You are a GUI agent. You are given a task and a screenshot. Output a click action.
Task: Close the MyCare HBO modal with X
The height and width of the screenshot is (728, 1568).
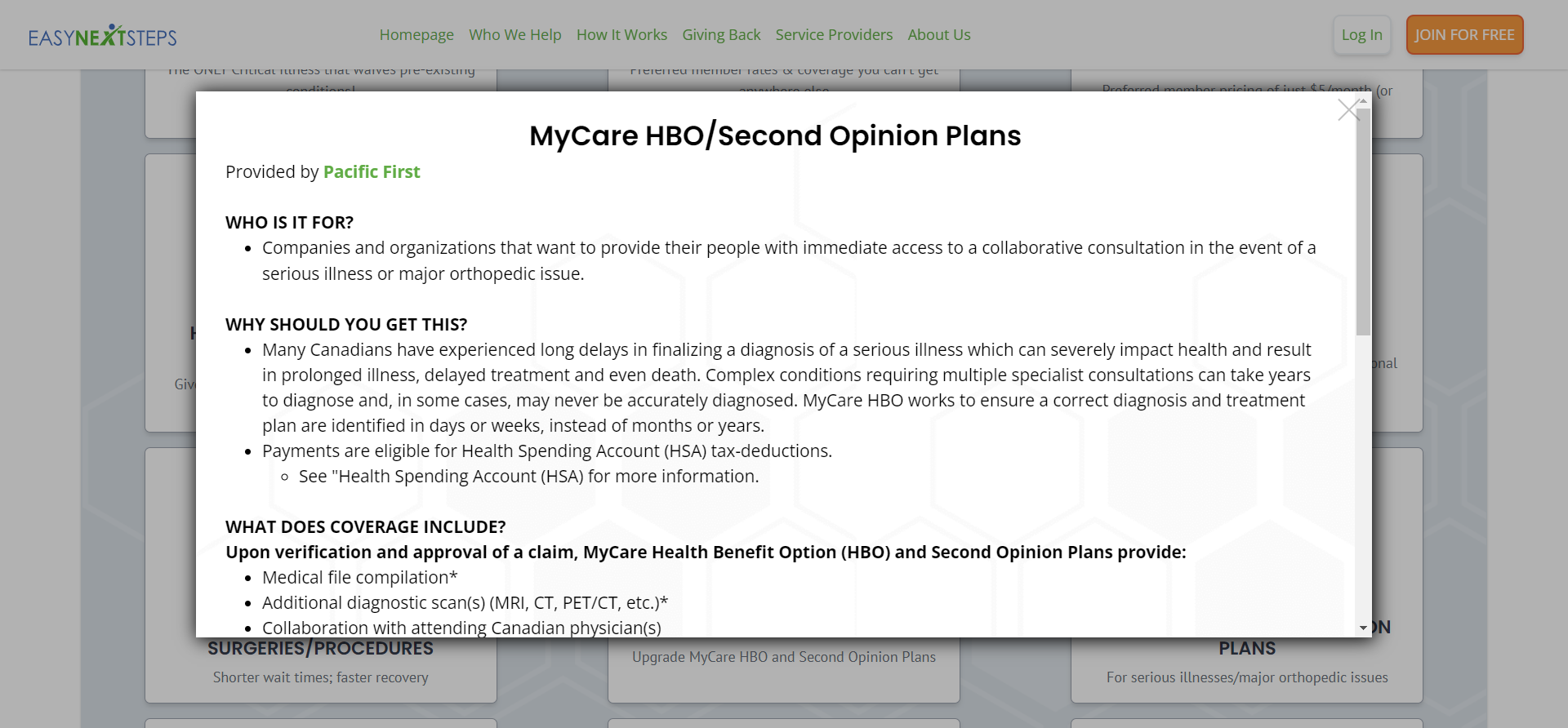pos(1349,110)
